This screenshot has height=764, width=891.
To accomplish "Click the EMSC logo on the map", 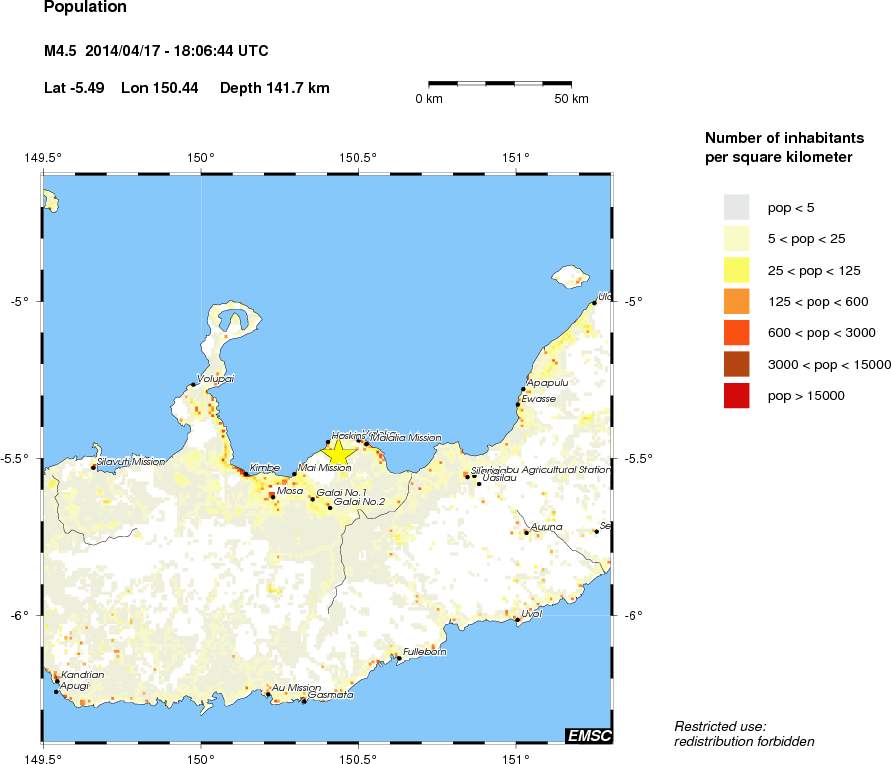I will click(x=588, y=736).
